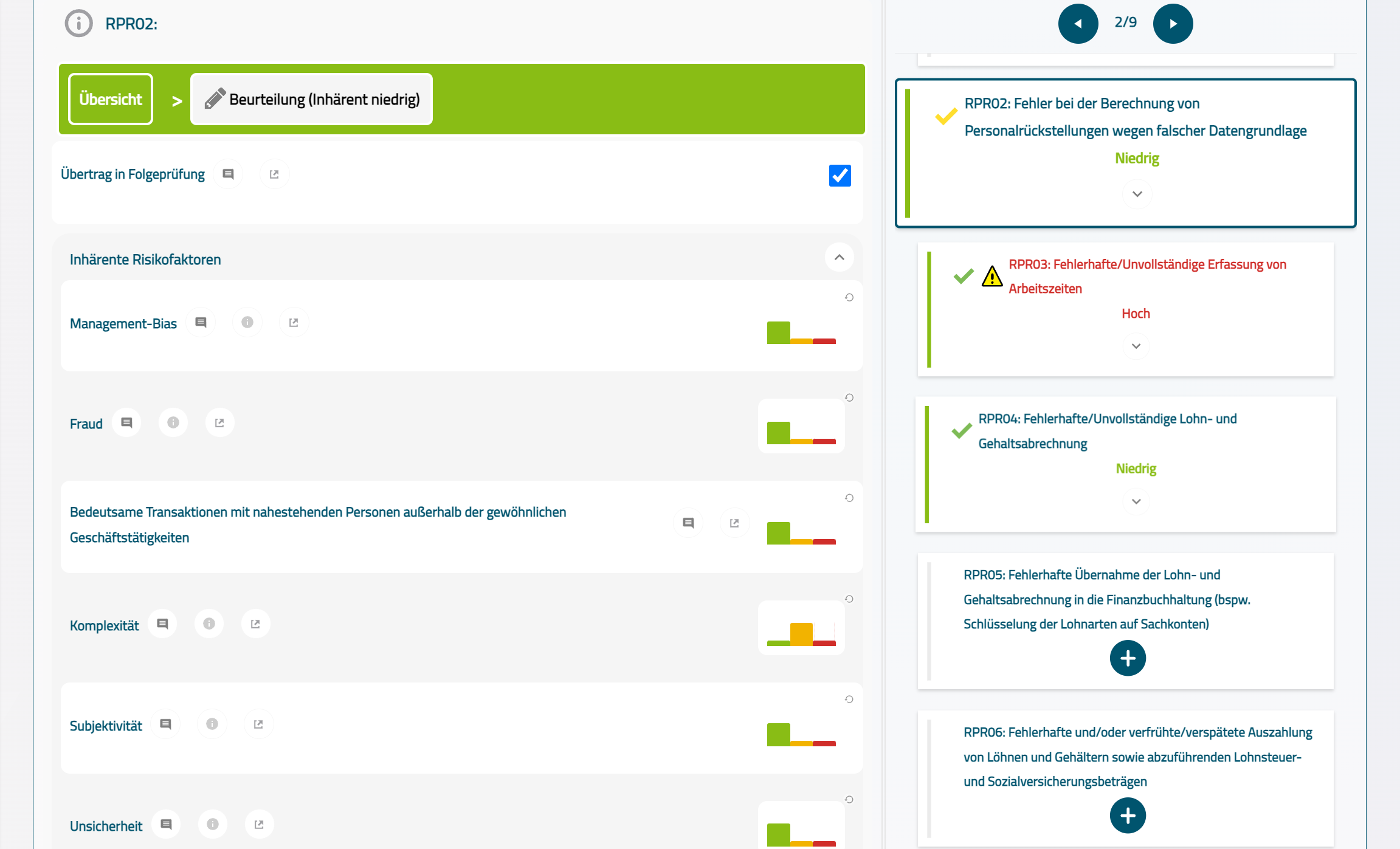Click comment icon beside Bedeutsame Transaktionen
Viewport: 1400px width, 849px height.
688,523
